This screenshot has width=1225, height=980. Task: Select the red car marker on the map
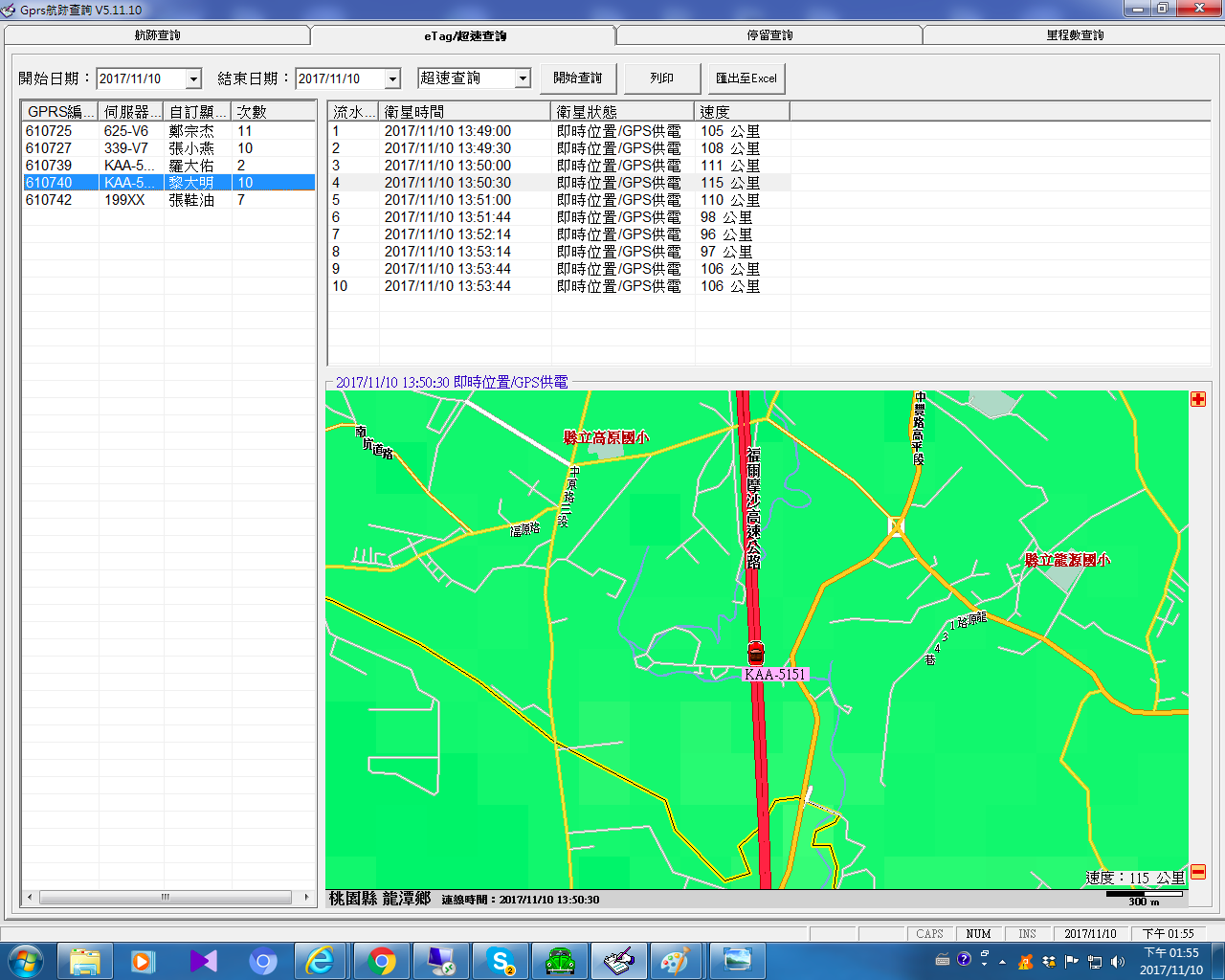pos(756,654)
